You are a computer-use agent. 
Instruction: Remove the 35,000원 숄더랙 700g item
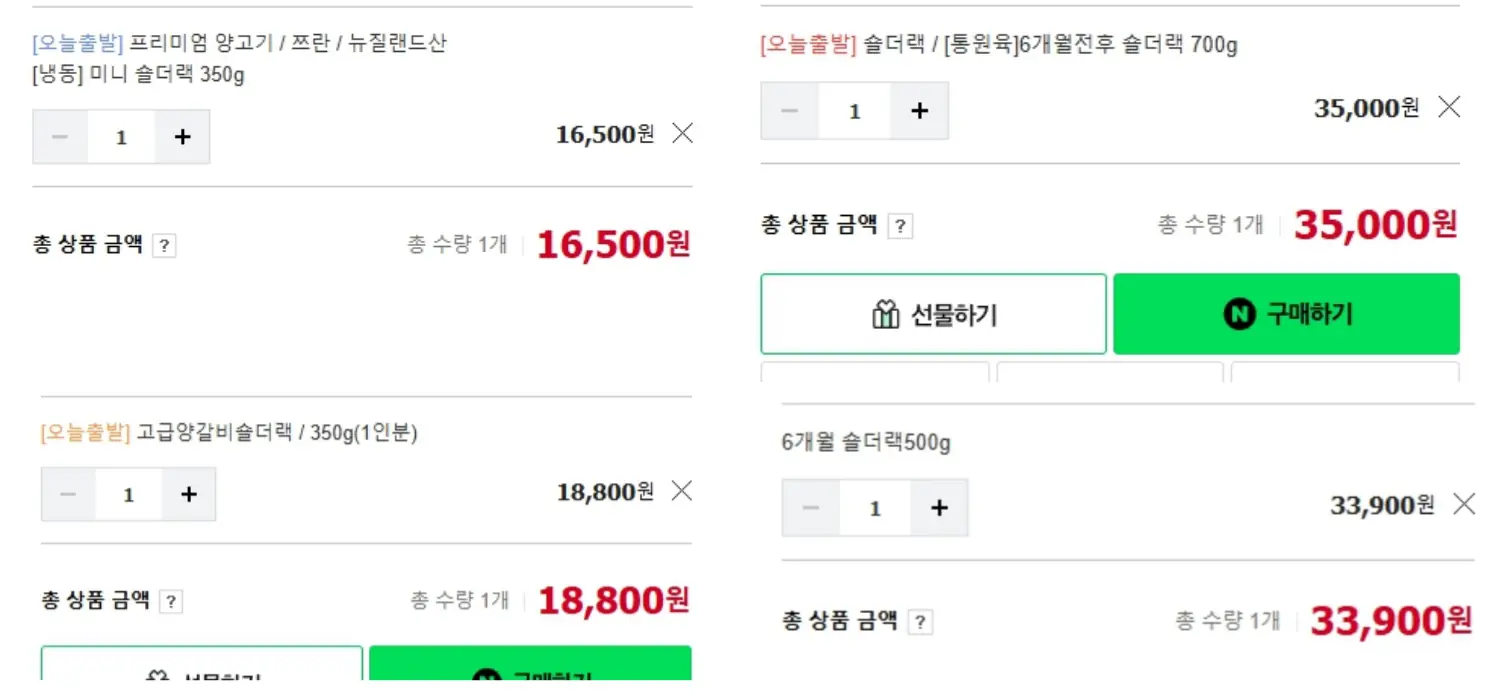point(1448,107)
